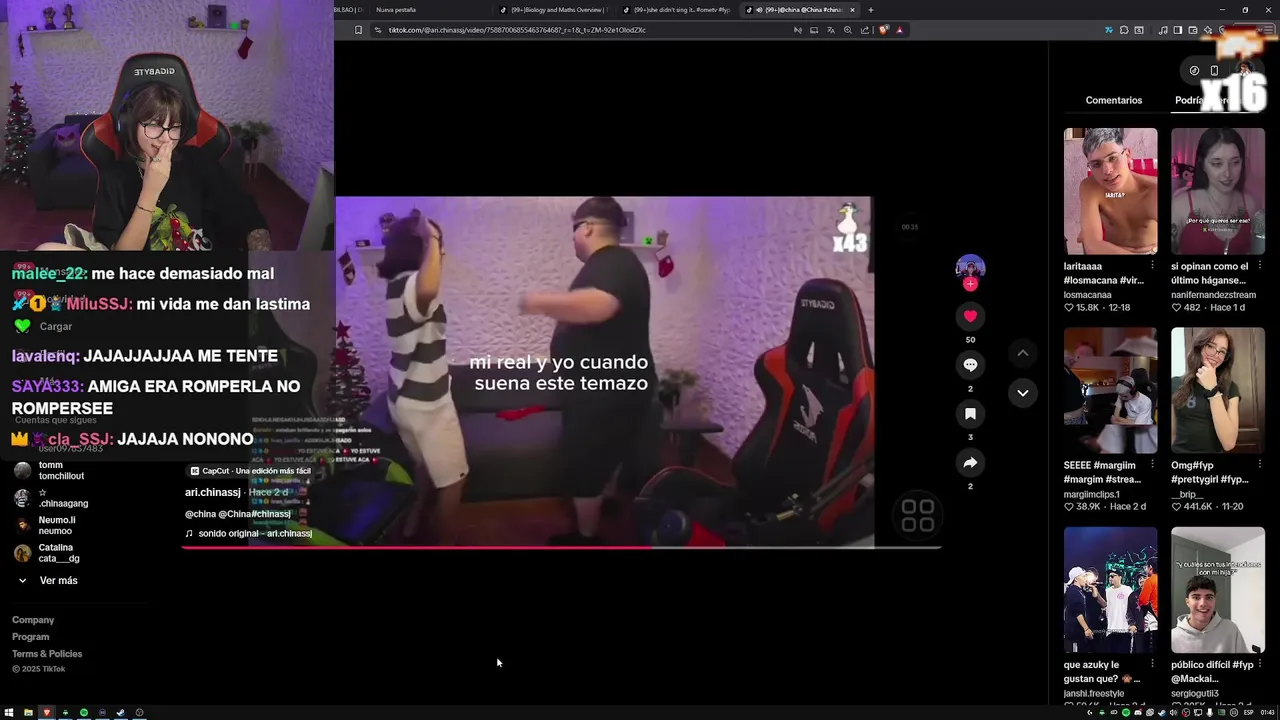Share the video with arrow icon
The image size is (1280, 720).
[x=970, y=463]
